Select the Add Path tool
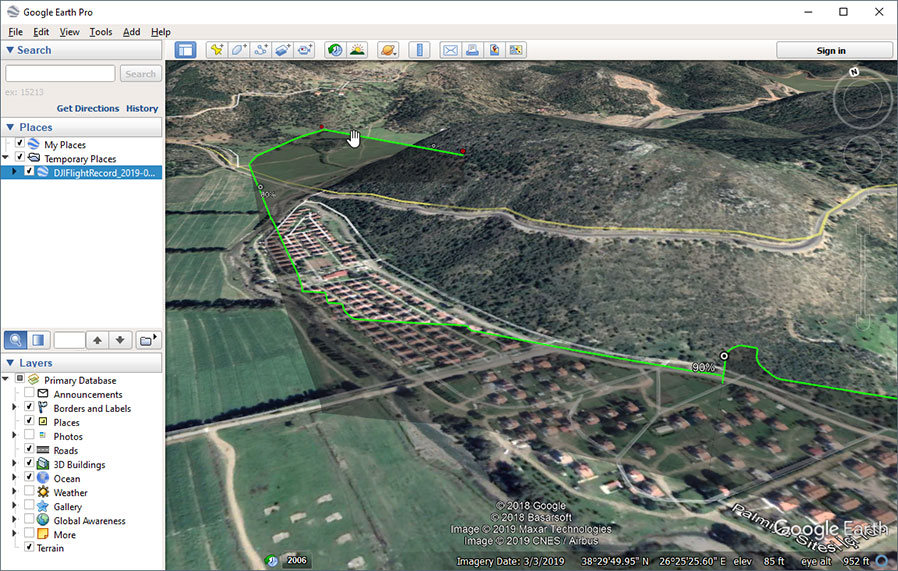898x571 pixels. click(x=261, y=50)
